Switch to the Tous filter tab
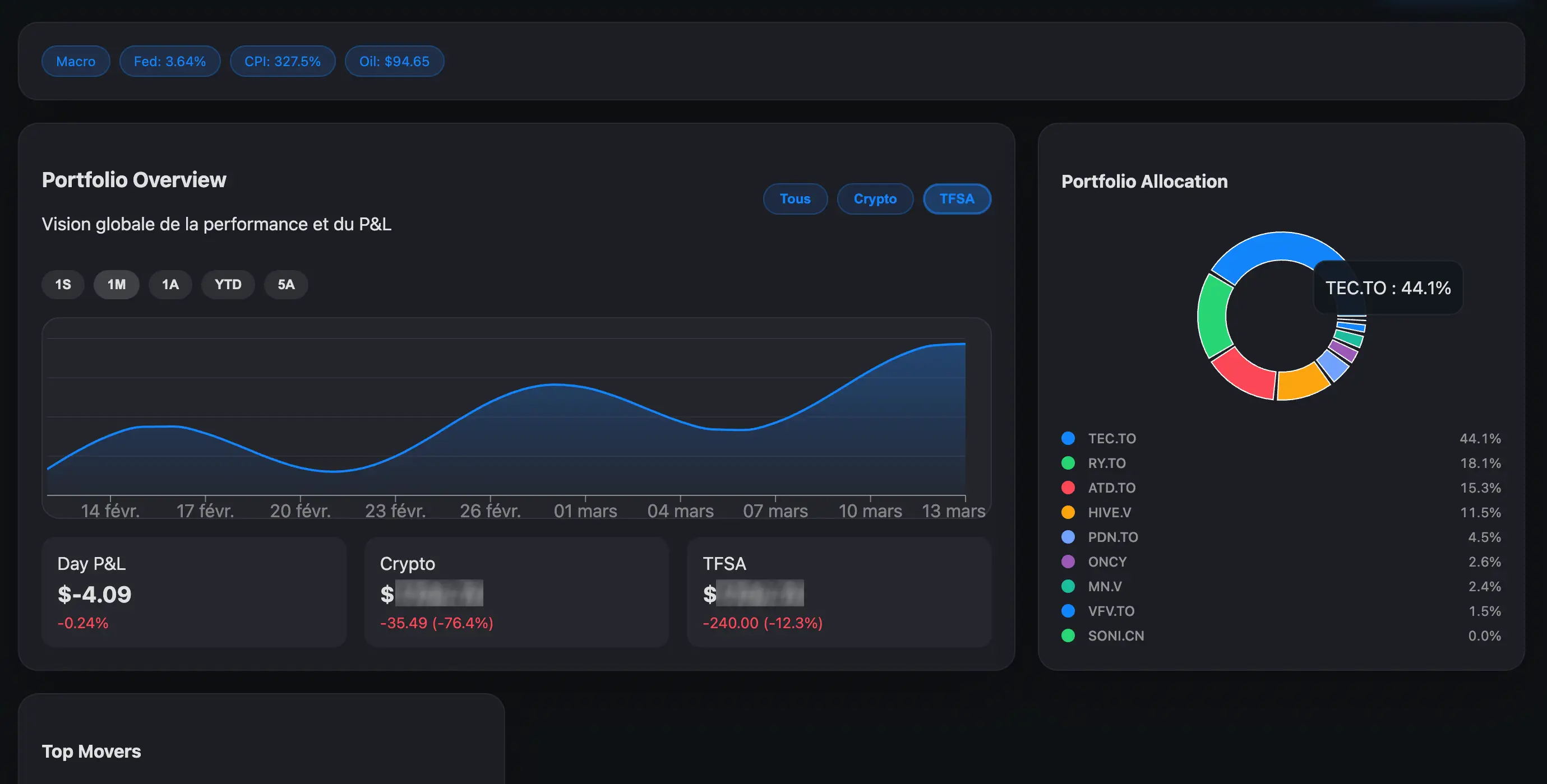 [x=795, y=199]
